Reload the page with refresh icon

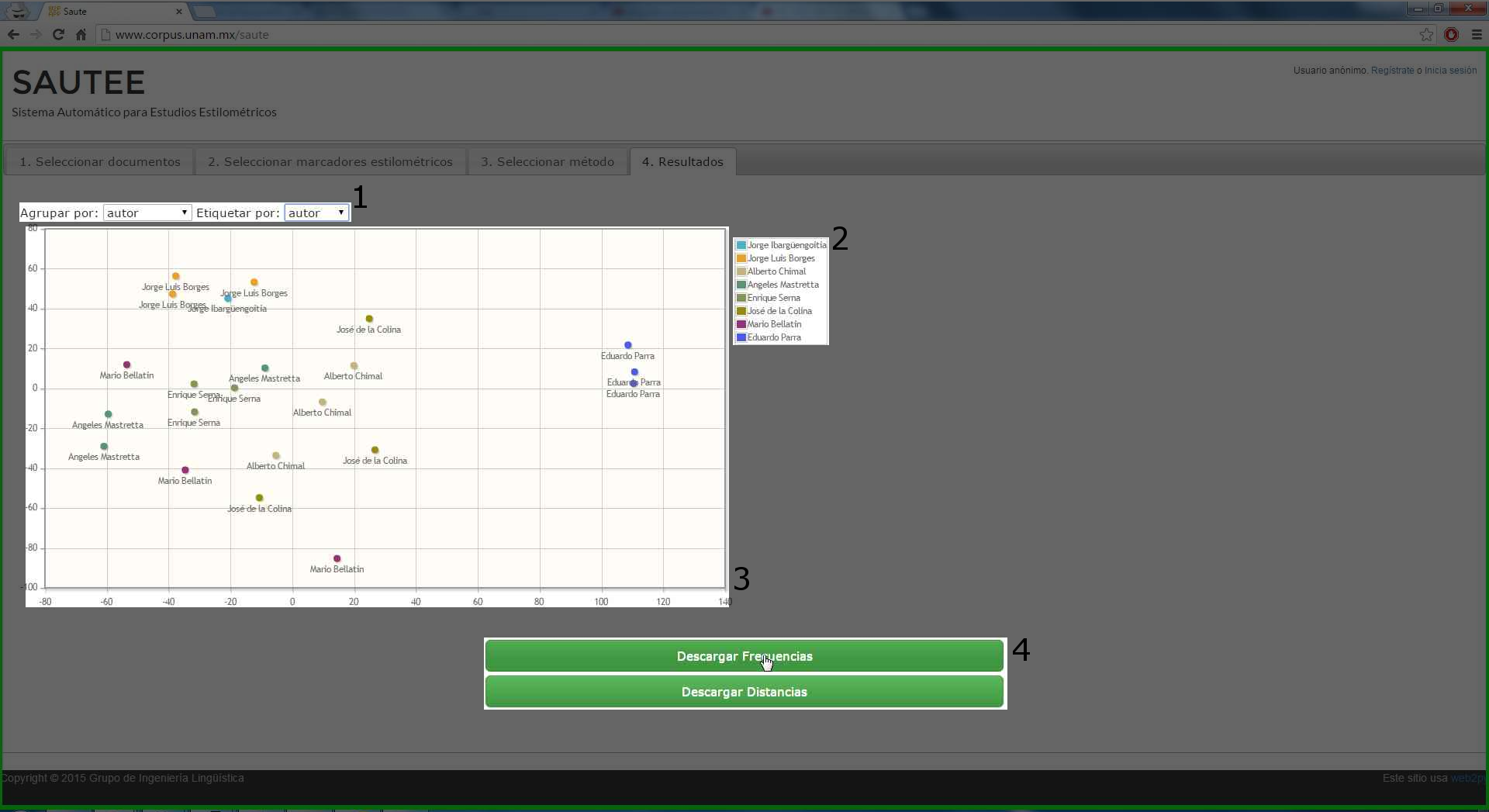[x=58, y=34]
